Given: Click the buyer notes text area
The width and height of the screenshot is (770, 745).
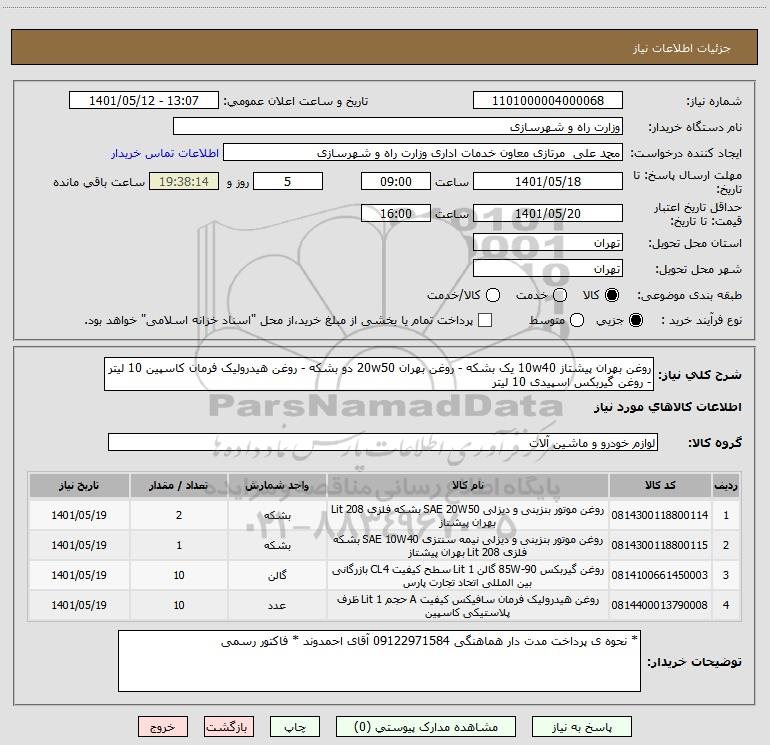Looking at the screenshot, I should (x=380, y=661).
